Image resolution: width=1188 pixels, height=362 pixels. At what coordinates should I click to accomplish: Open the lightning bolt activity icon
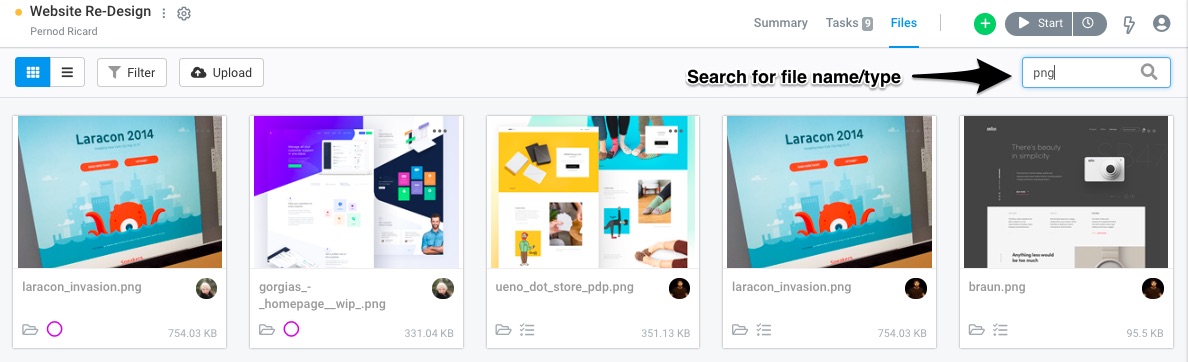[x=1129, y=24]
